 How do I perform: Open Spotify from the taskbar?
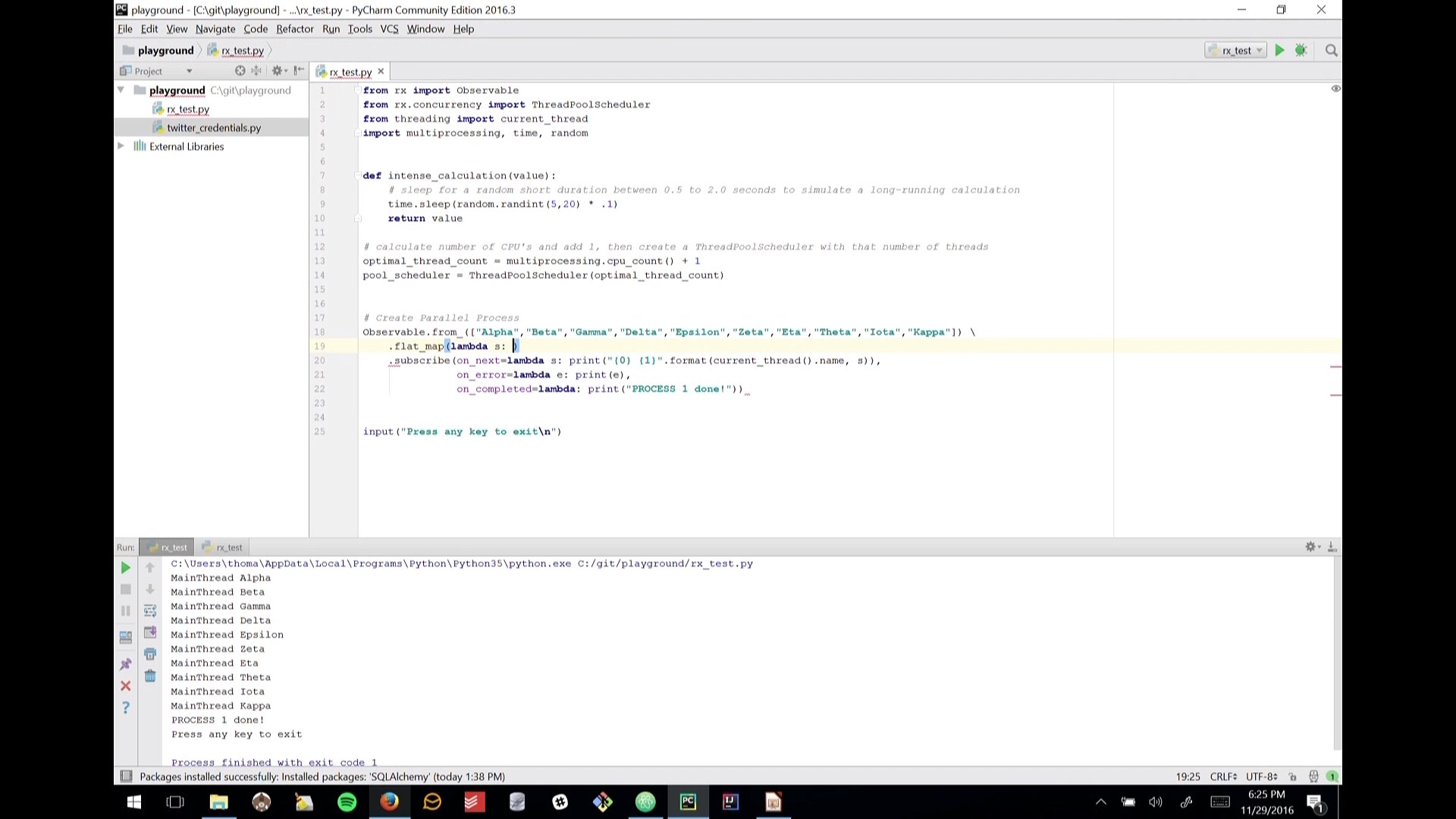347,802
